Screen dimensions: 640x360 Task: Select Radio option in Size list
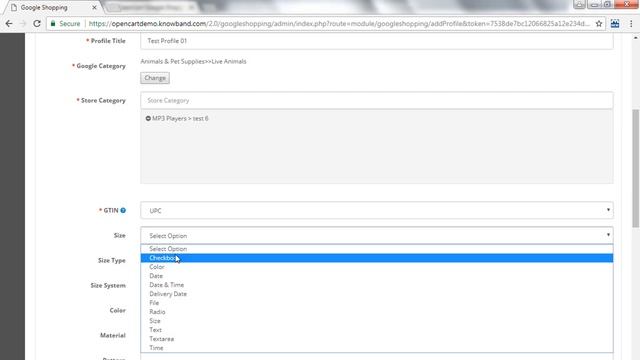[377, 312]
